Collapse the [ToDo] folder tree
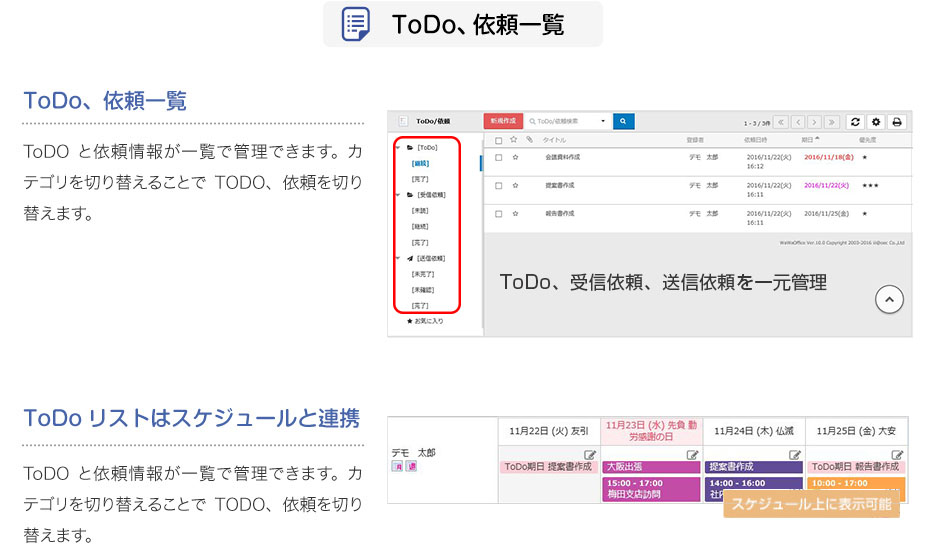The width and height of the screenshot is (930, 546). 398,147
